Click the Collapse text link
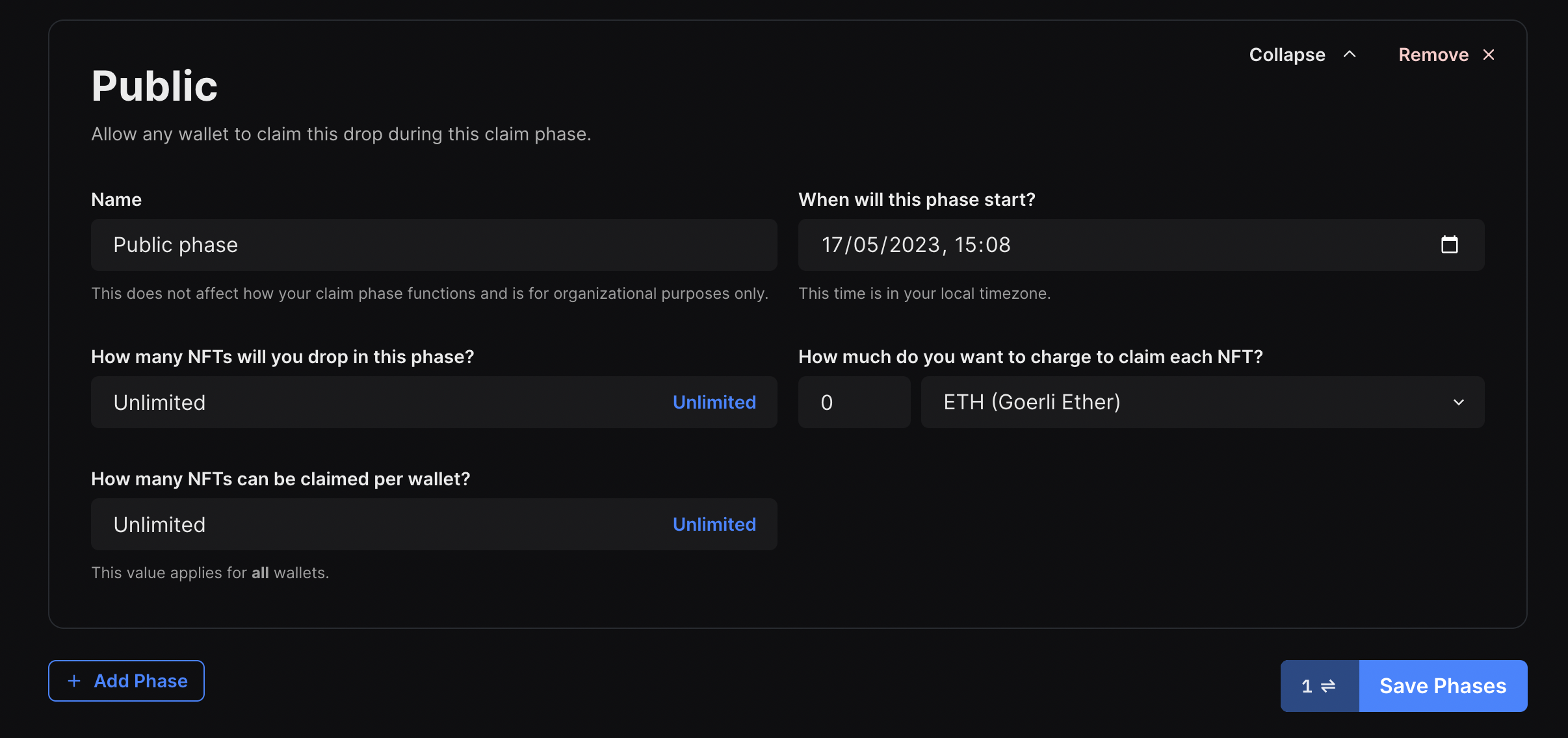Viewport: 1568px width, 738px height. click(x=1286, y=54)
